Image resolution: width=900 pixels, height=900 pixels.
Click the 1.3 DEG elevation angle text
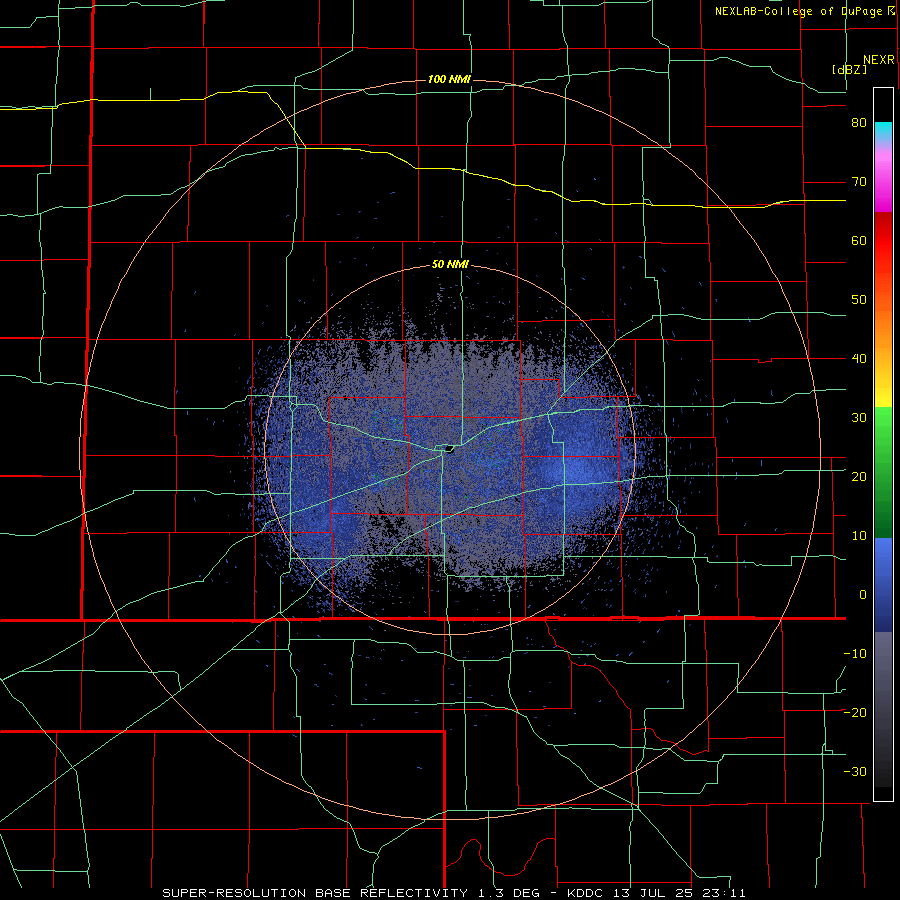508,893
